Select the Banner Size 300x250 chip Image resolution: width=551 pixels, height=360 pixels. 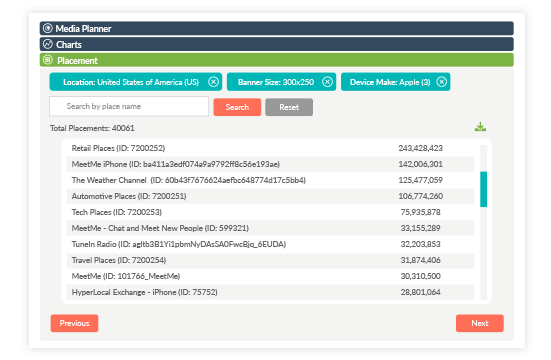281,82
